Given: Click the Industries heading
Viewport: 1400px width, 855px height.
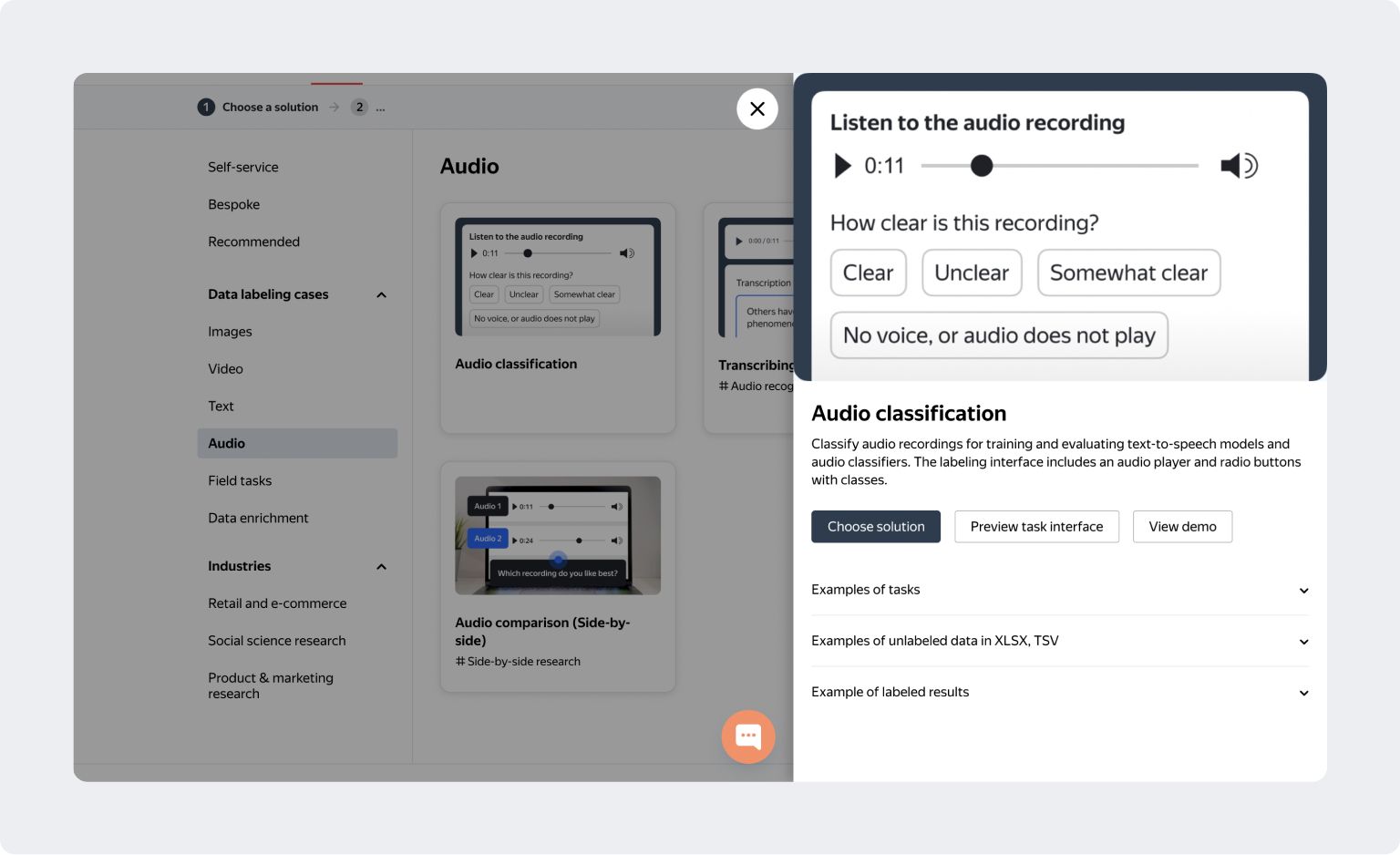Looking at the screenshot, I should tap(239, 566).
